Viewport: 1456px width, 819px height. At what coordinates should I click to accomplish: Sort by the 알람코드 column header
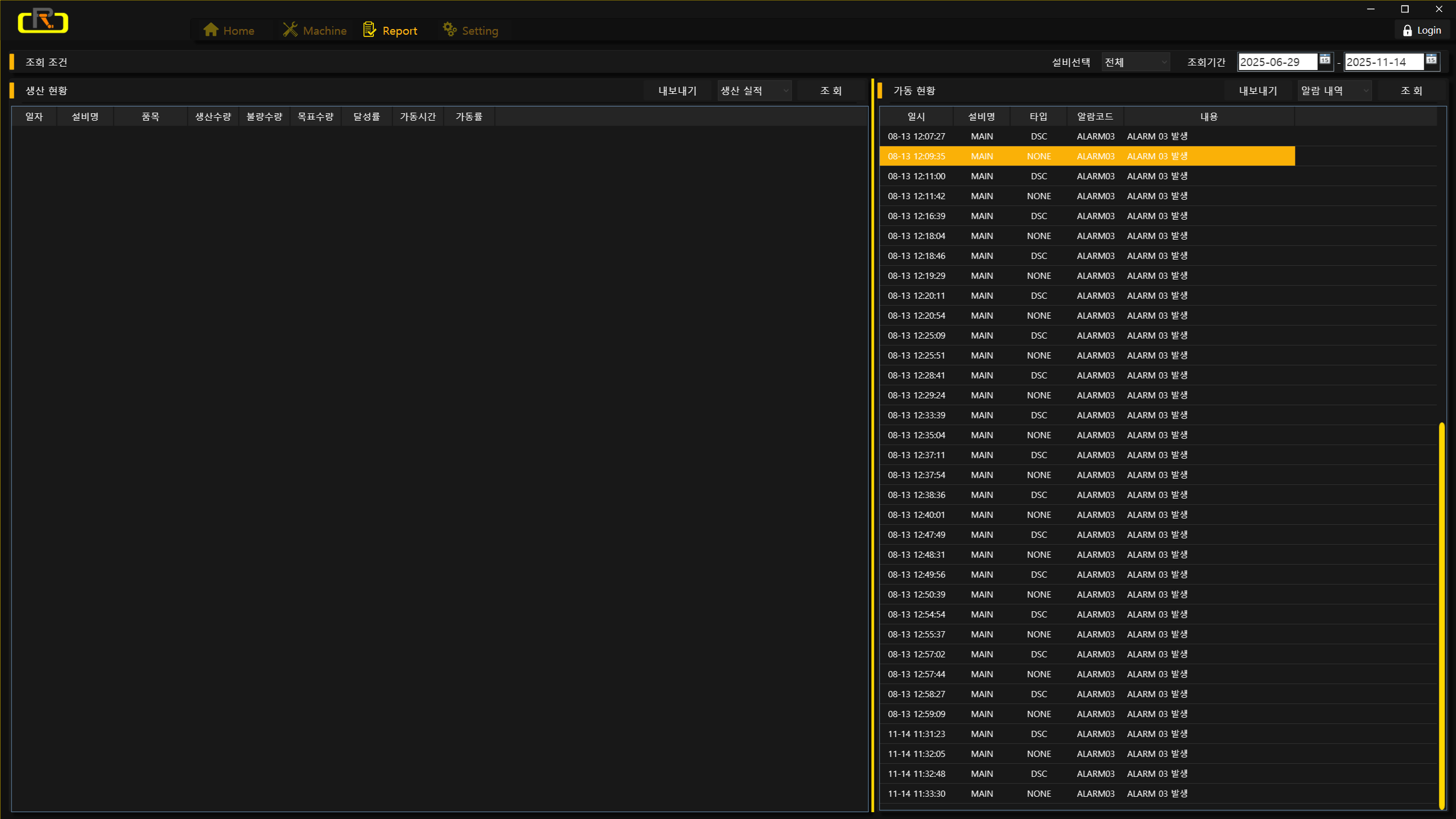[1095, 117]
